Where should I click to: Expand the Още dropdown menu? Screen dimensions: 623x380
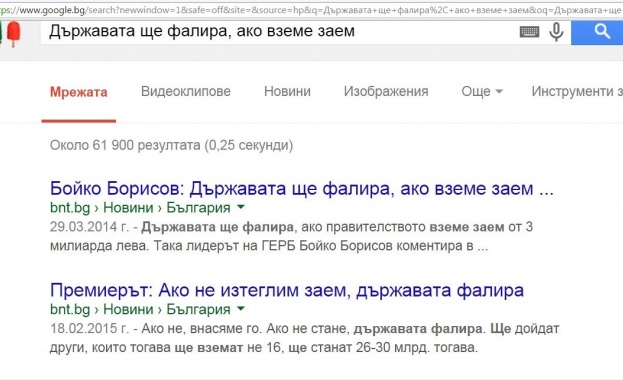coord(482,92)
